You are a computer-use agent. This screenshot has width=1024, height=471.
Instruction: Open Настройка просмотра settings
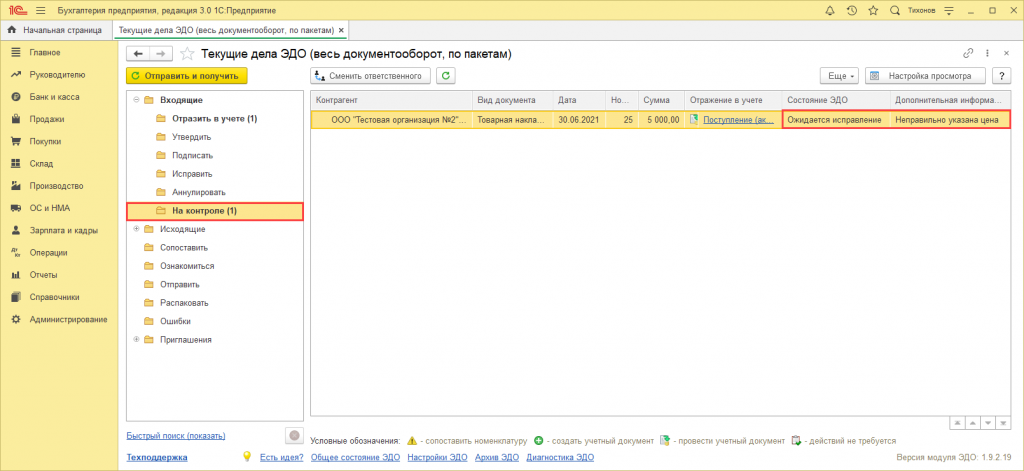coord(927,76)
